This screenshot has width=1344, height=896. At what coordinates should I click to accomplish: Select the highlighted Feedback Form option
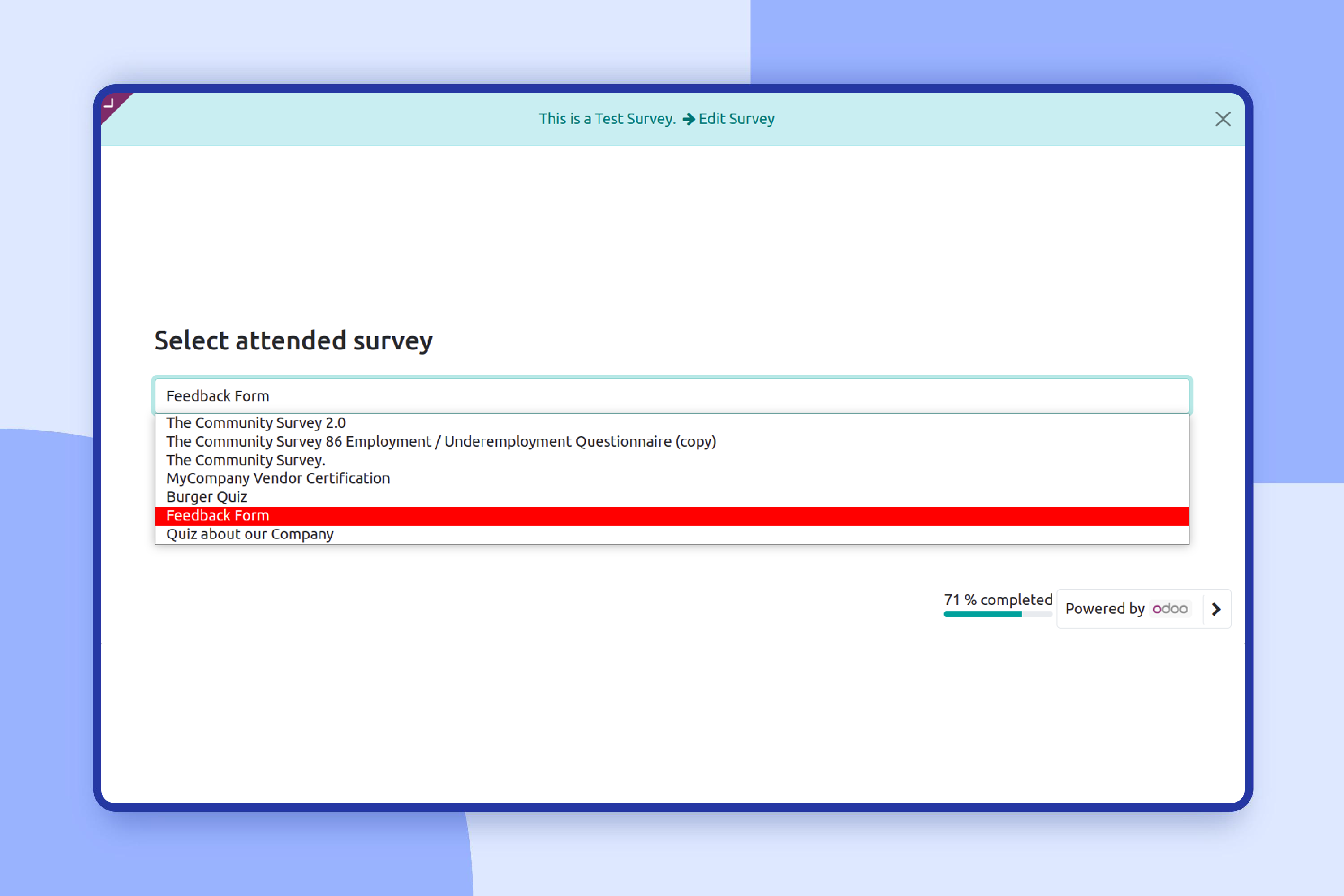pos(217,516)
